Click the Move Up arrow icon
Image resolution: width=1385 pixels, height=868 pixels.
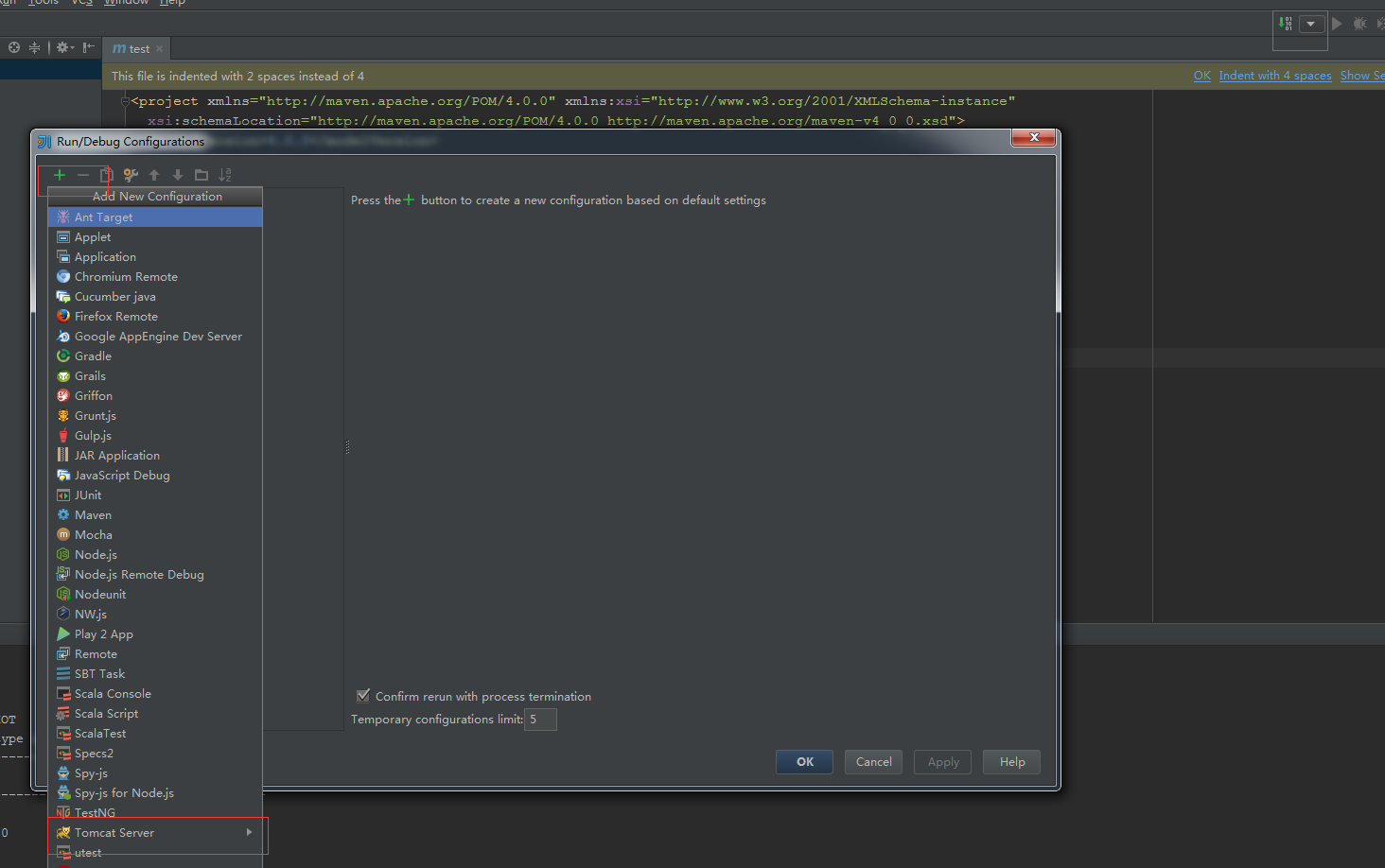coord(154,175)
